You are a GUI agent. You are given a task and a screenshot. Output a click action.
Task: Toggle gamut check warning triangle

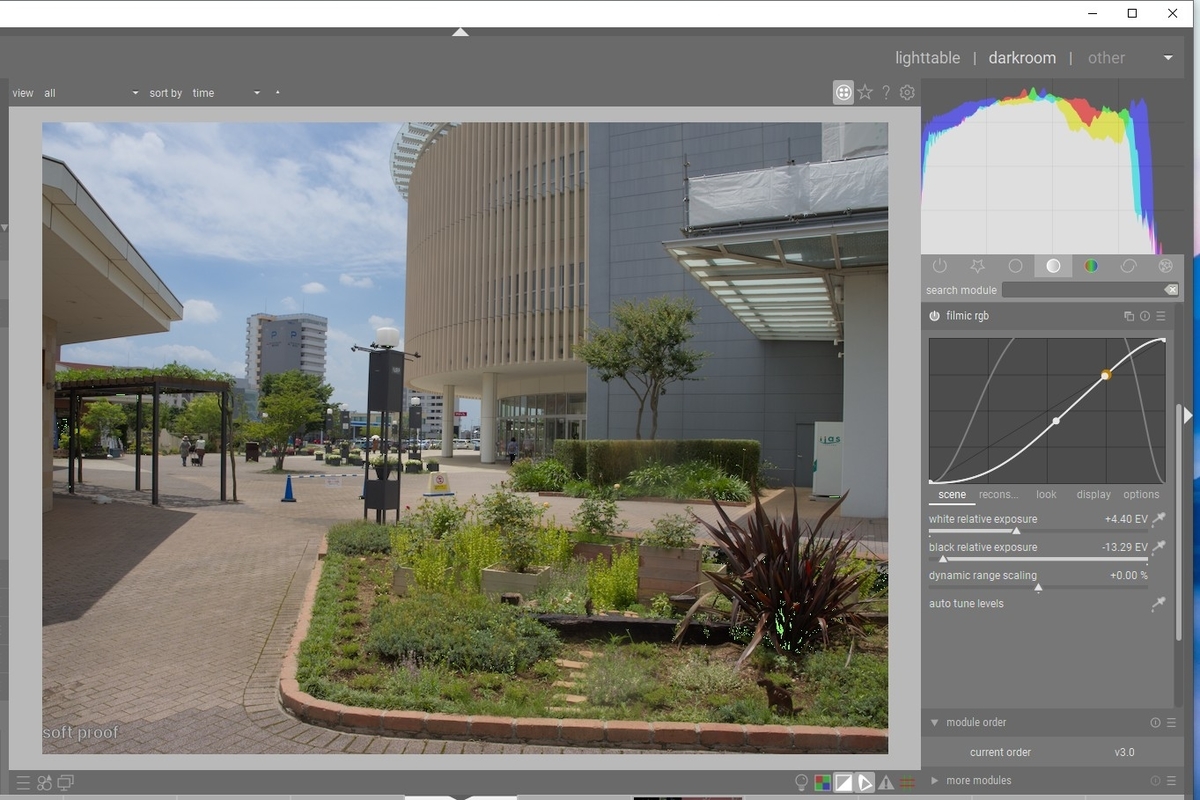[886, 783]
